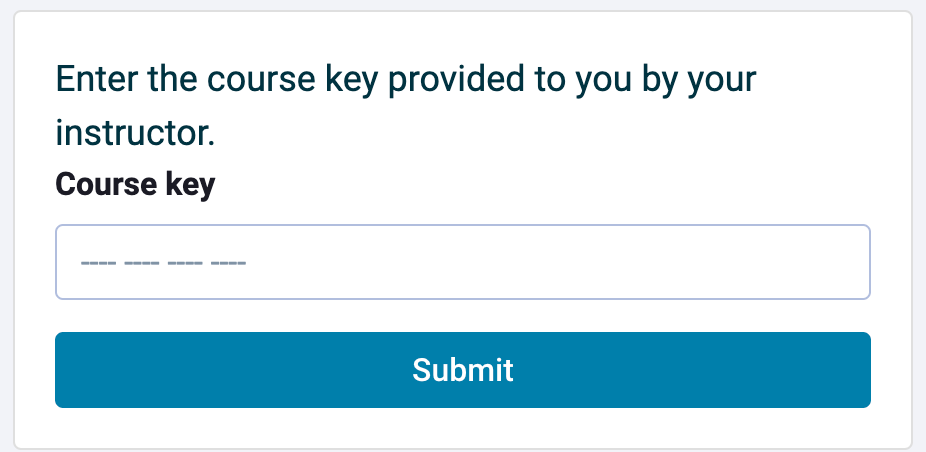This screenshot has width=926, height=452.
Task: Click the bold "Course key" label
Action: [135, 186]
